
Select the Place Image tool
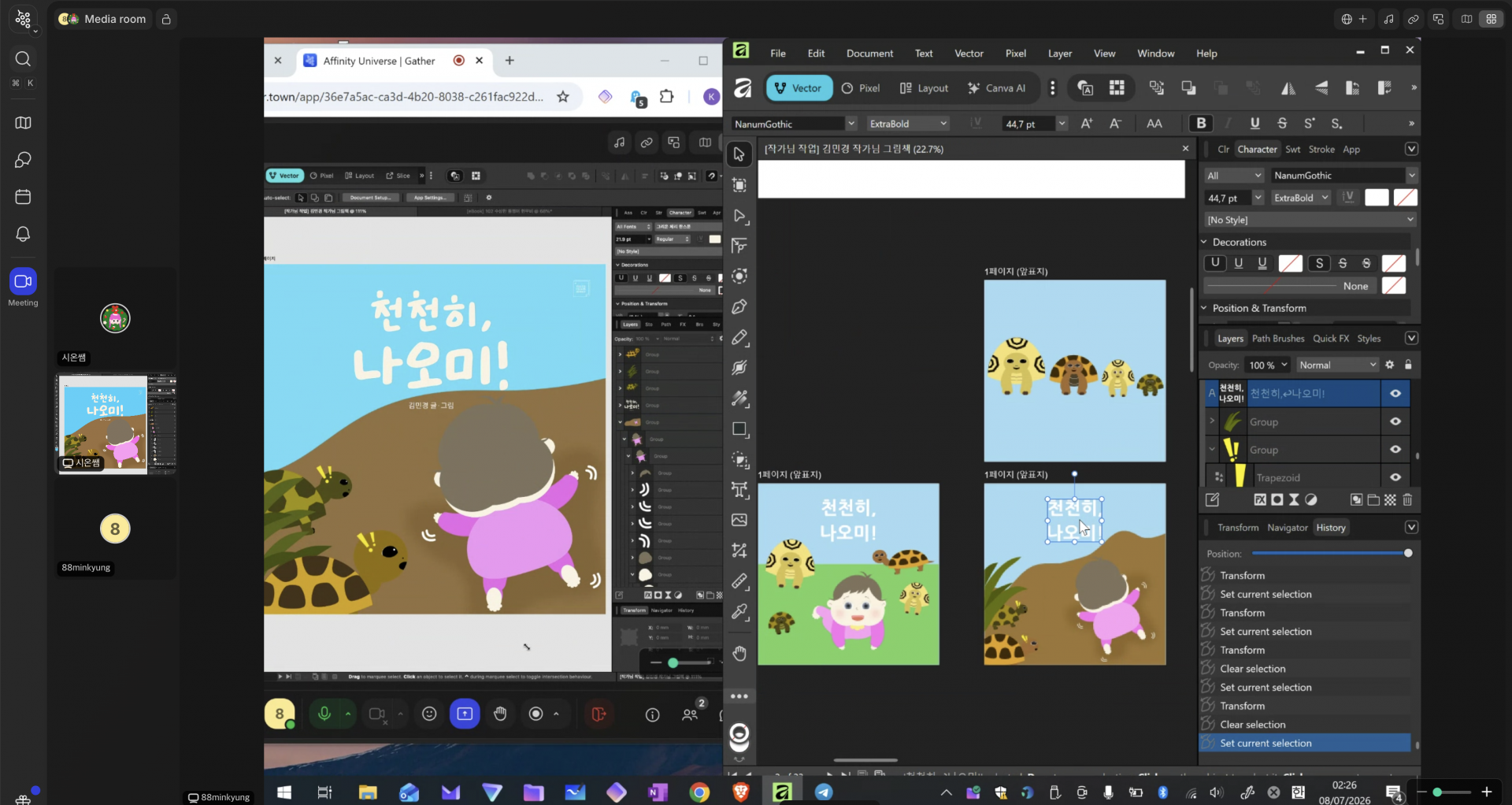pyautogui.click(x=739, y=520)
